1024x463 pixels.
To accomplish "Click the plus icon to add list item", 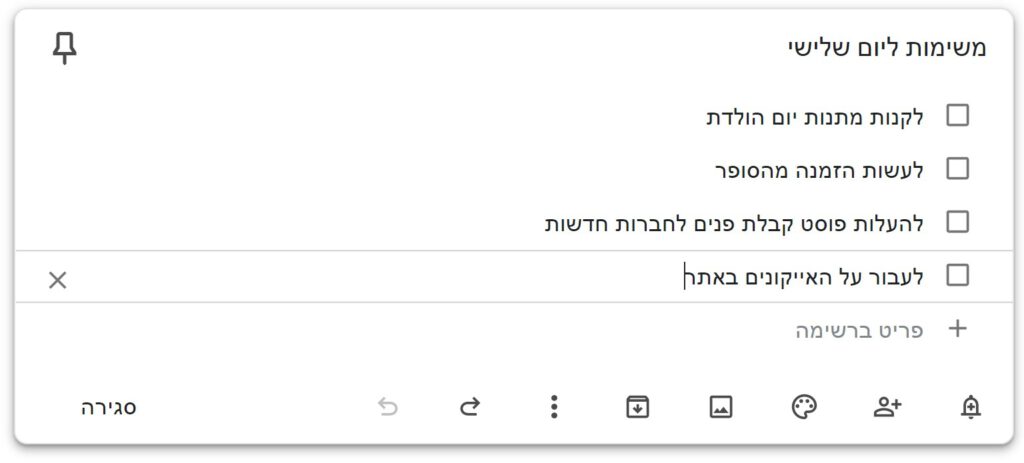I will point(957,328).
